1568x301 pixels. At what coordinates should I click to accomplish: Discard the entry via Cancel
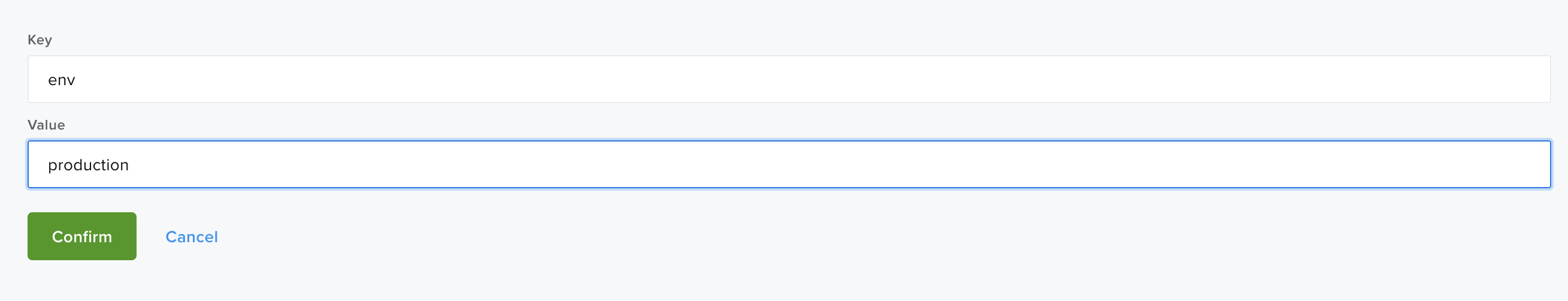[191, 236]
